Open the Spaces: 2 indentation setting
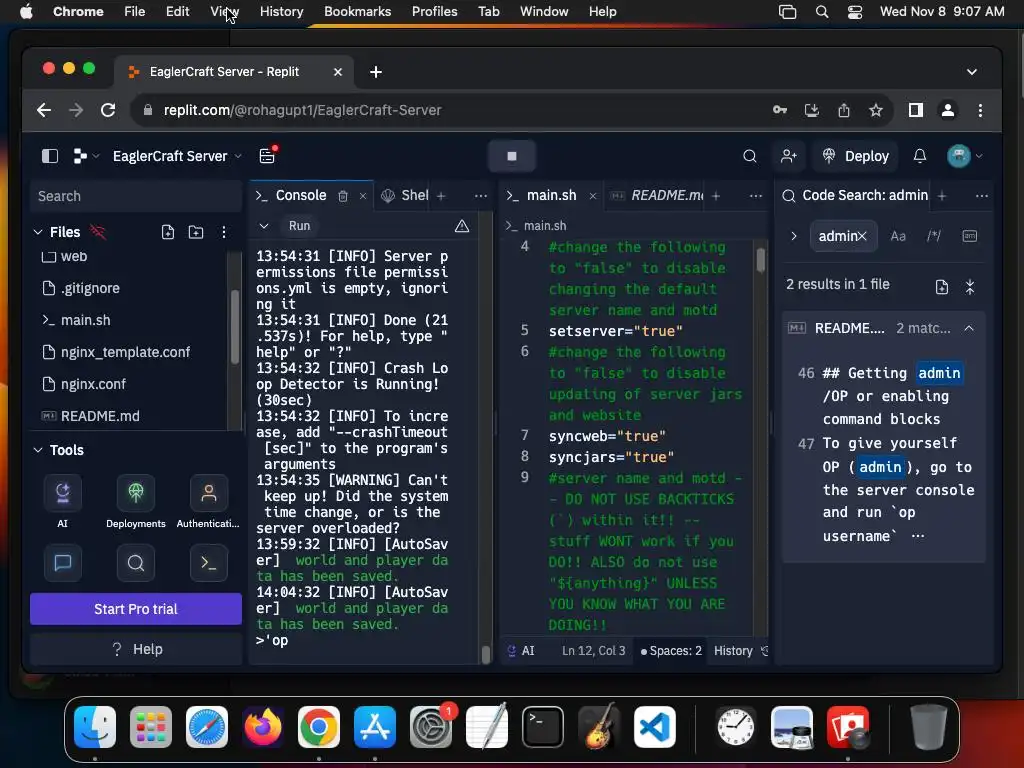The height and width of the screenshot is (768, 1024). click(671, 651)
